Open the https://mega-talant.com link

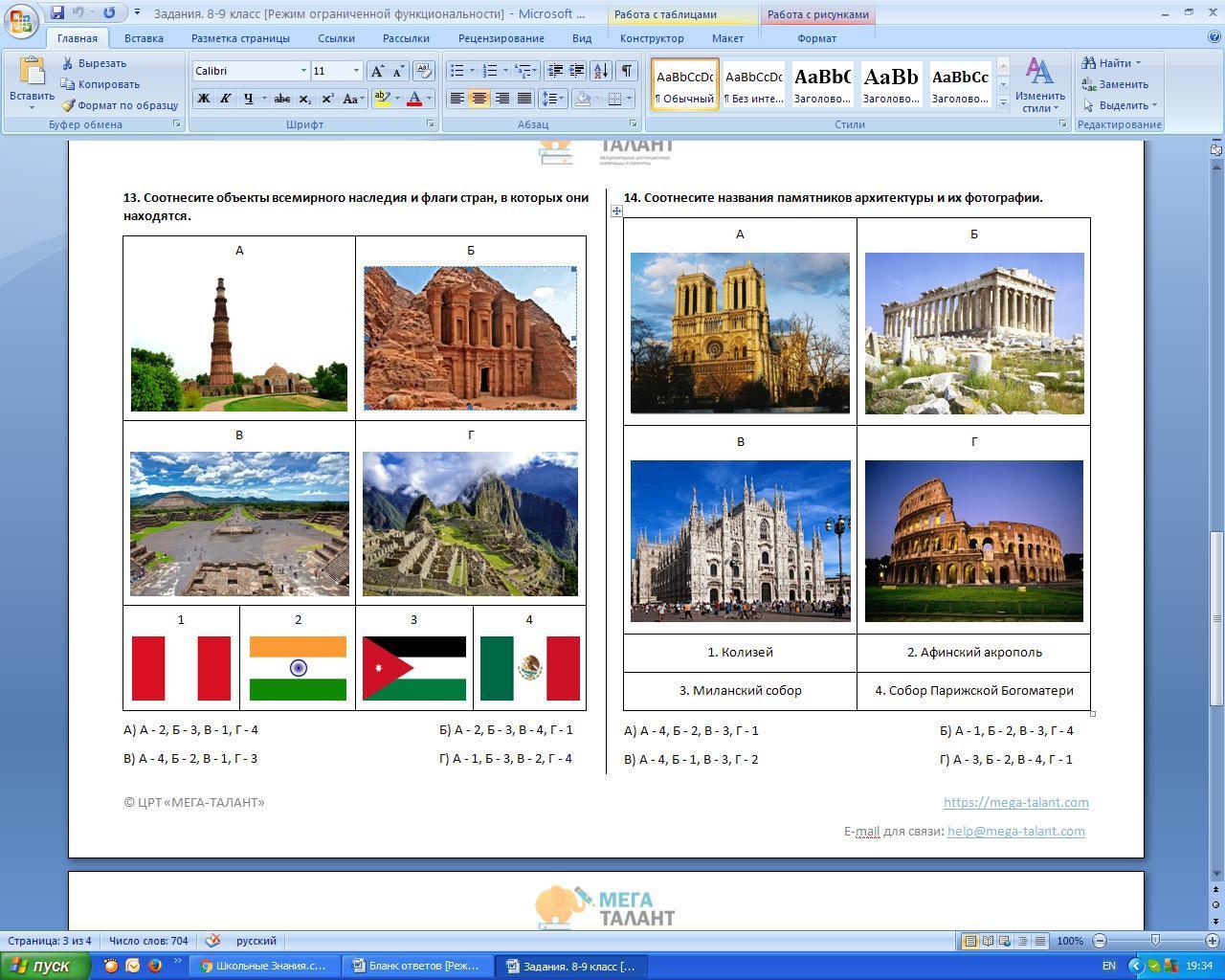pyautogui.click(x=1015, y=802)
